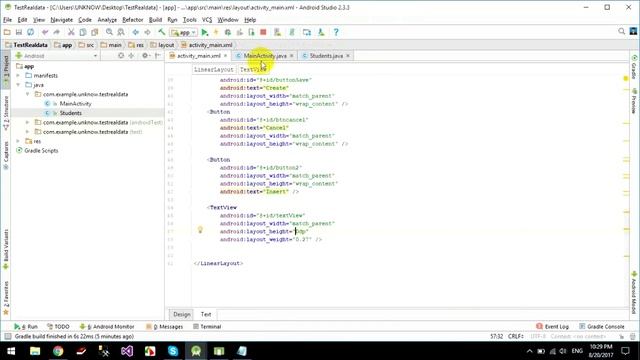
Task: Click the Windows Start button
Action: click(x=11, y=351)
